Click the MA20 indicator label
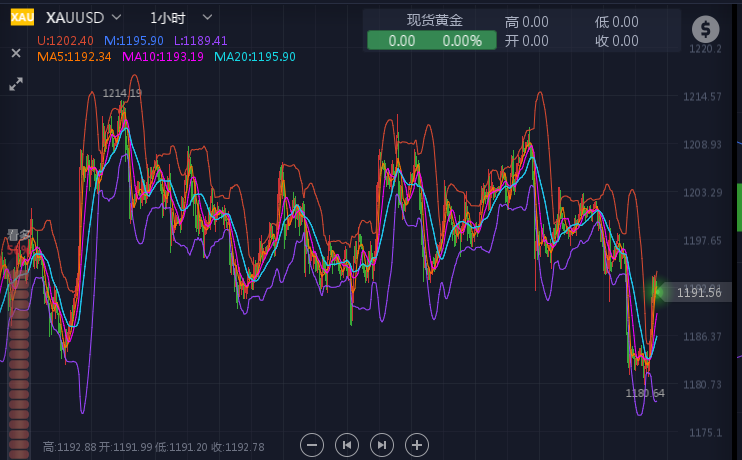This screenshot has height=460, width=742. 255,57
